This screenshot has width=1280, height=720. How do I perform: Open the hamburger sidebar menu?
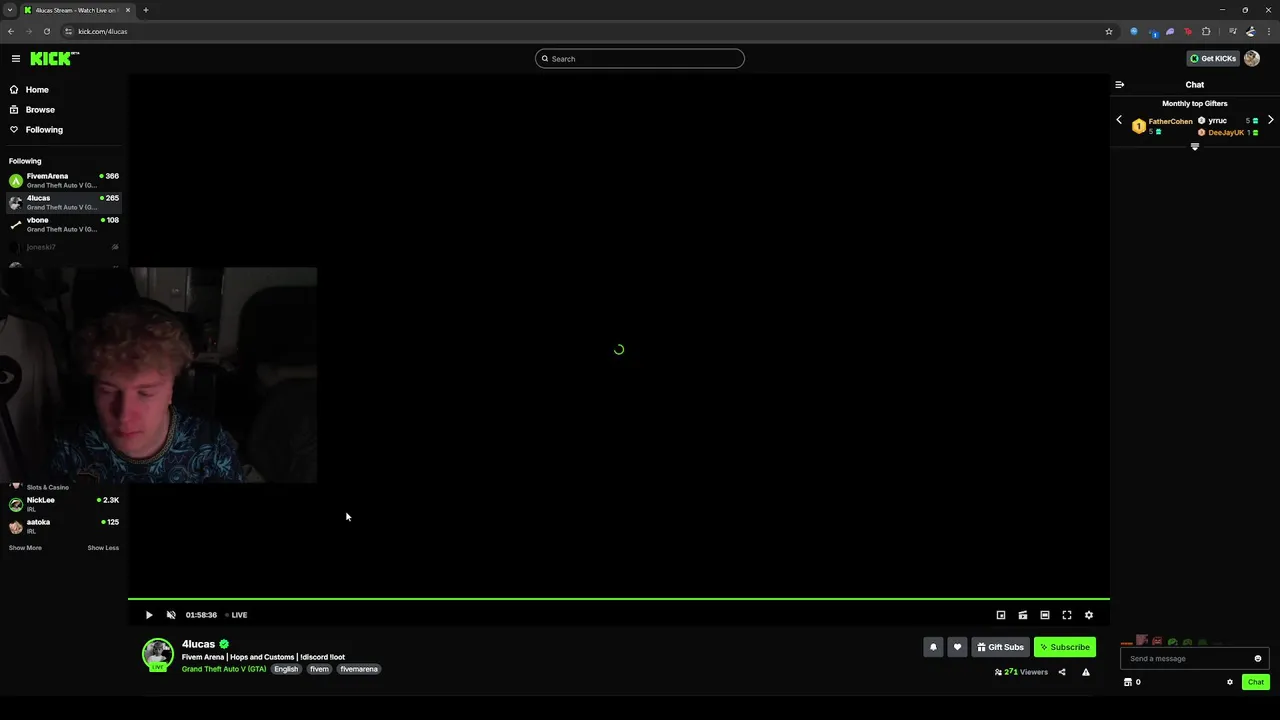click(x=15, y=58)
